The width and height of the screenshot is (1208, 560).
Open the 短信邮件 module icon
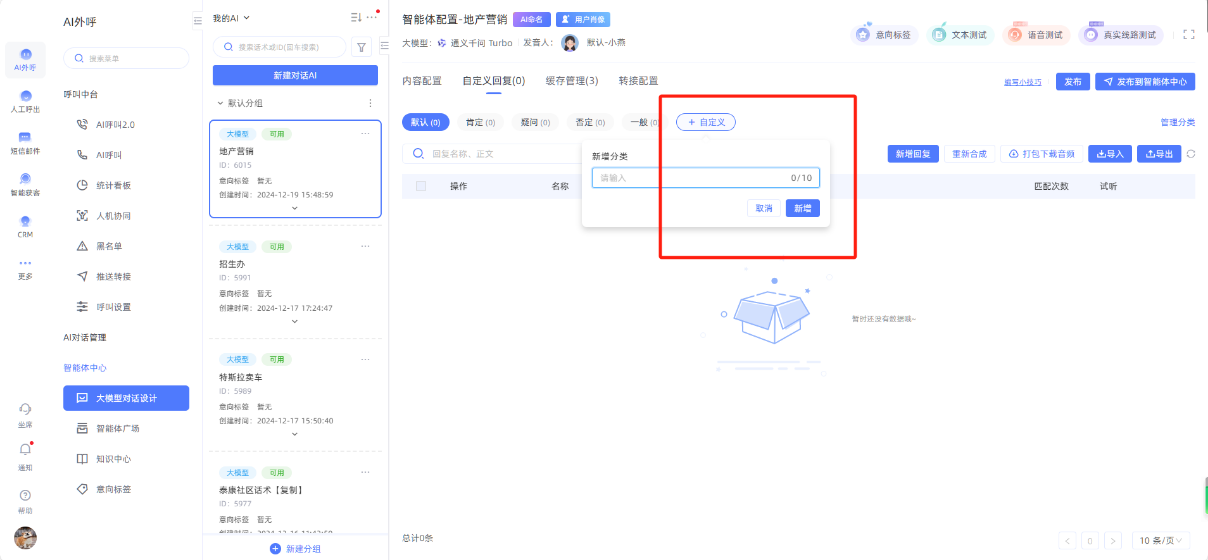[x=25, y=137]
